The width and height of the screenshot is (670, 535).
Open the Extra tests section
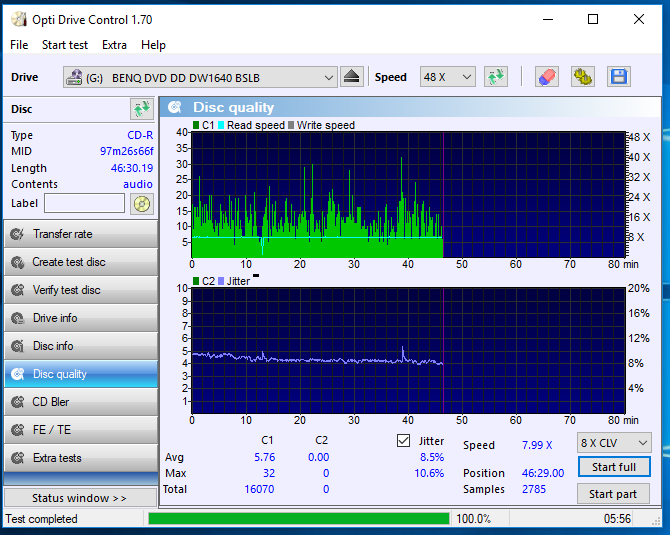pyautogui.click(x=81, y=458)
